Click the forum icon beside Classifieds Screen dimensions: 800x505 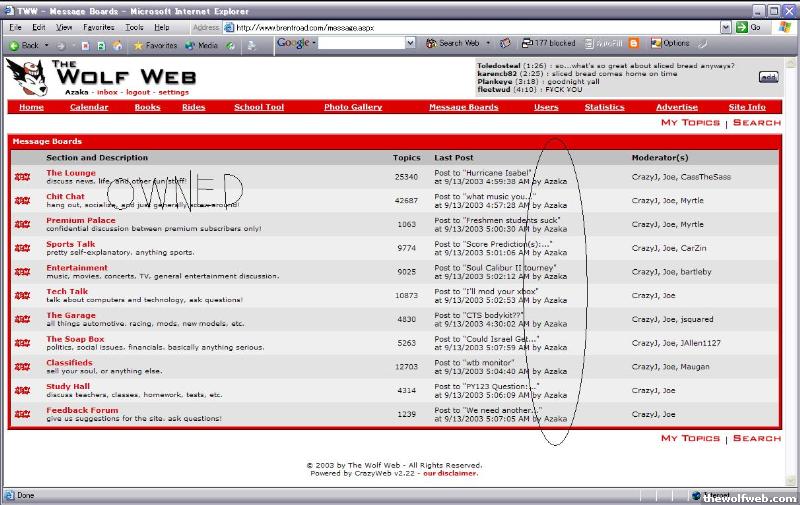[22, 367]
